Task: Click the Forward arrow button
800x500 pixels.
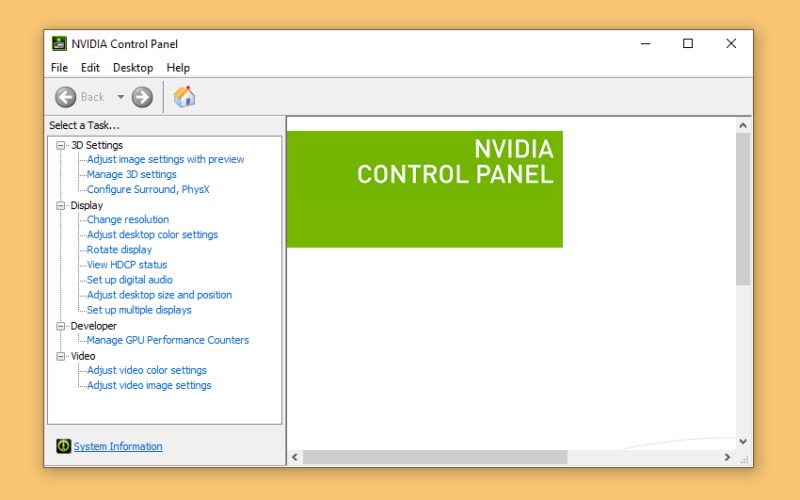Action: 142,97
